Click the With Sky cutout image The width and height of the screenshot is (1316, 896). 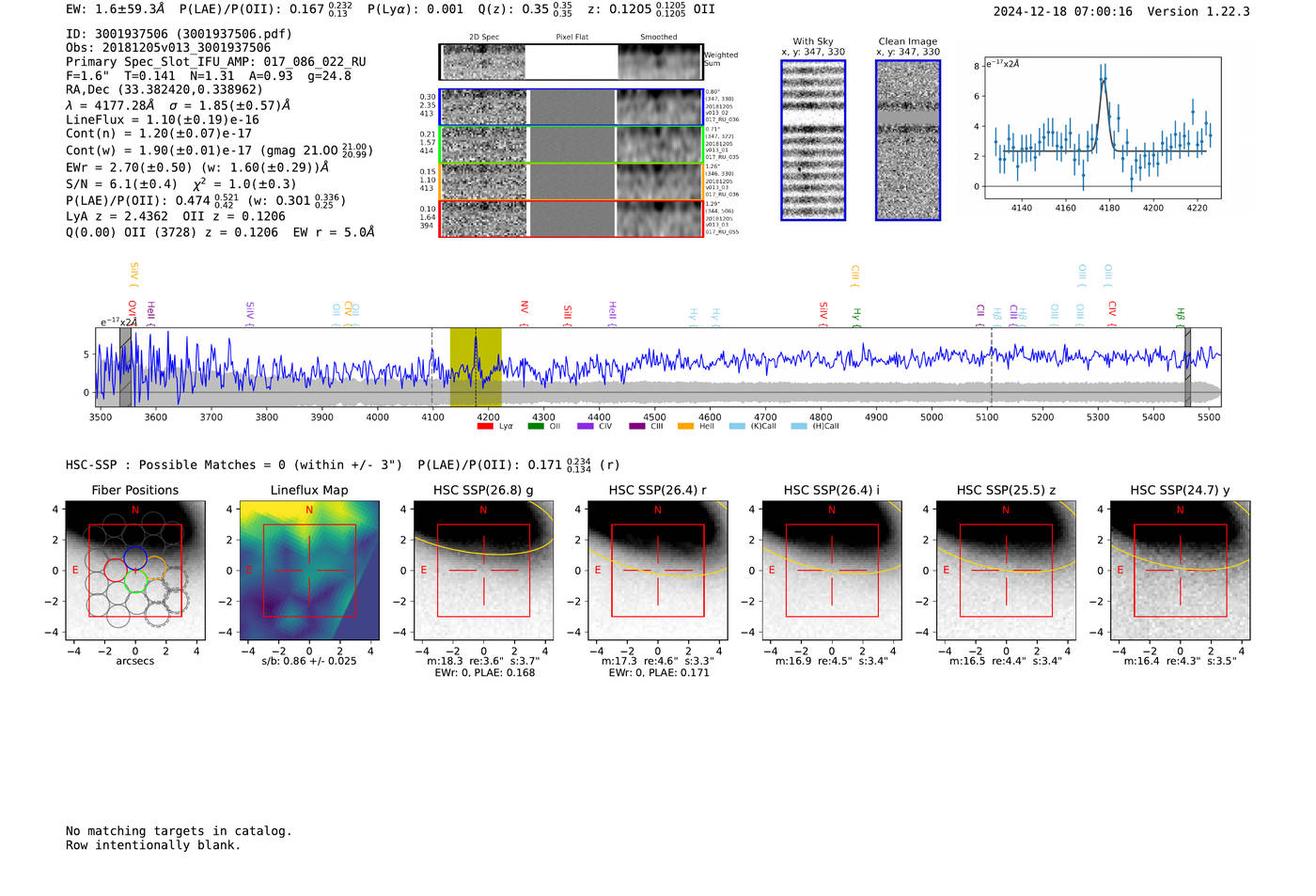[x=813, y=140]
